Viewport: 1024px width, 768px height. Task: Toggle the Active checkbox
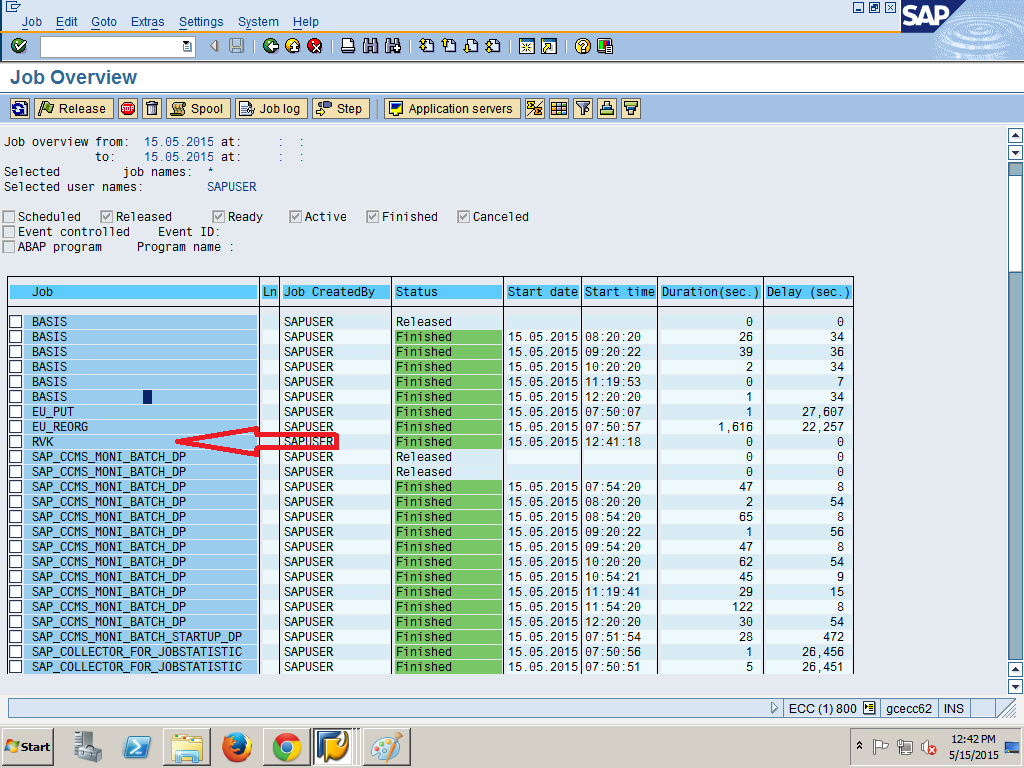(296, 217)
